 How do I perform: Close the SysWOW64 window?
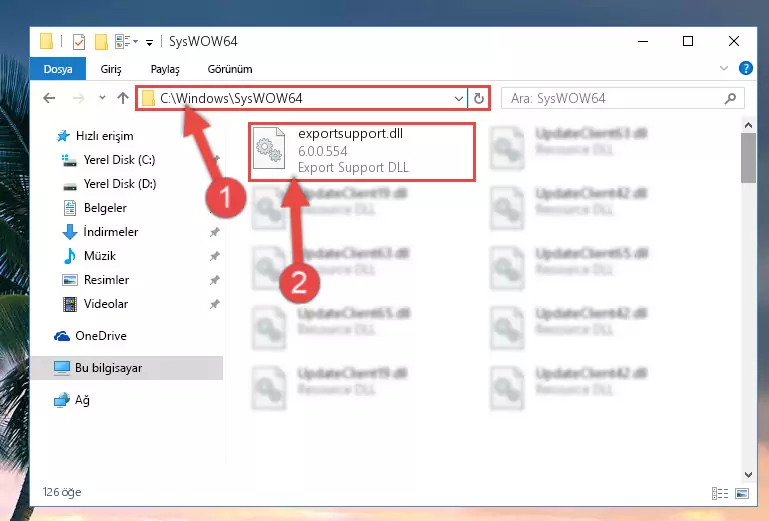tap(734, 42)
